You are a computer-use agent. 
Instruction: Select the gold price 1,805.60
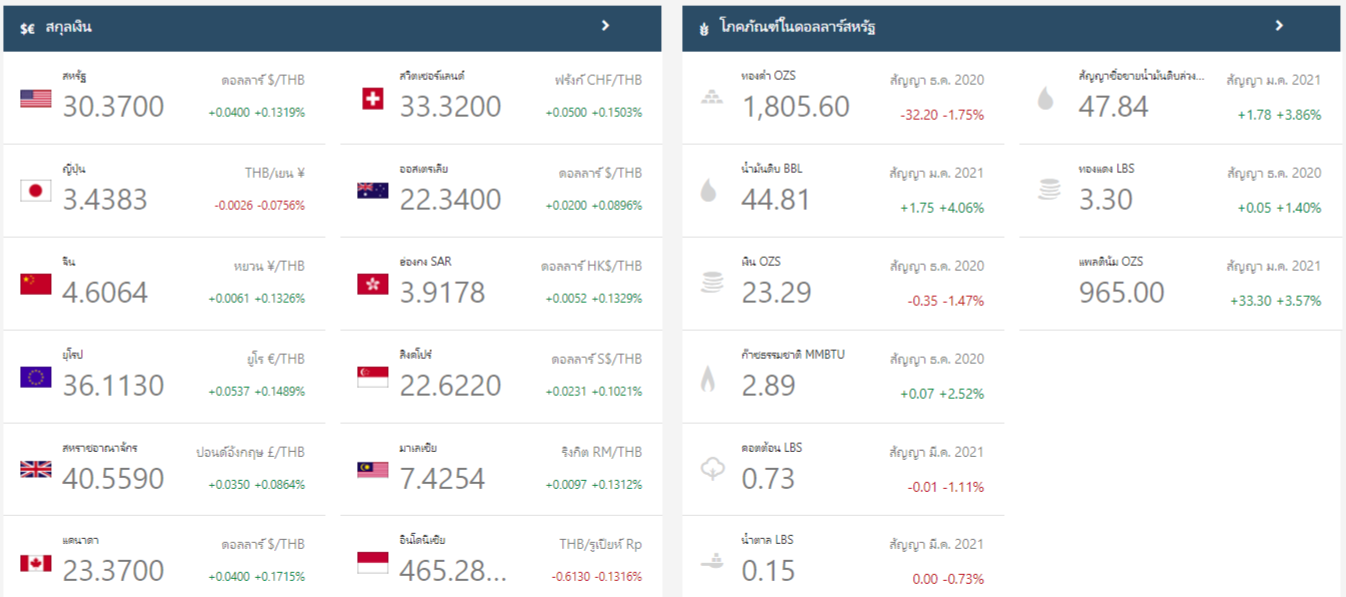click(796, 106)
